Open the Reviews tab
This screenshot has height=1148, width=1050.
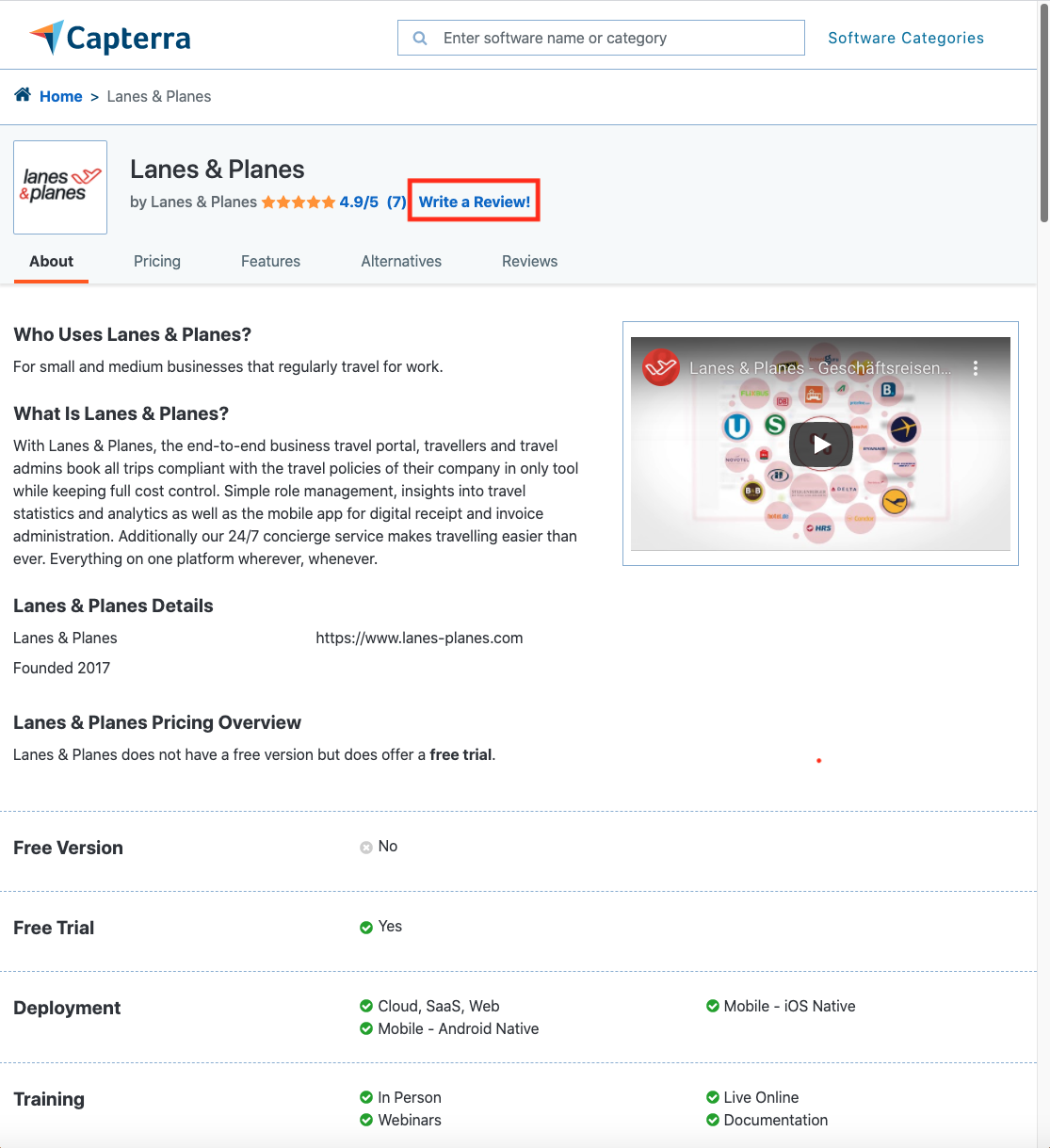pyautogui.click(x=529, y=262)
